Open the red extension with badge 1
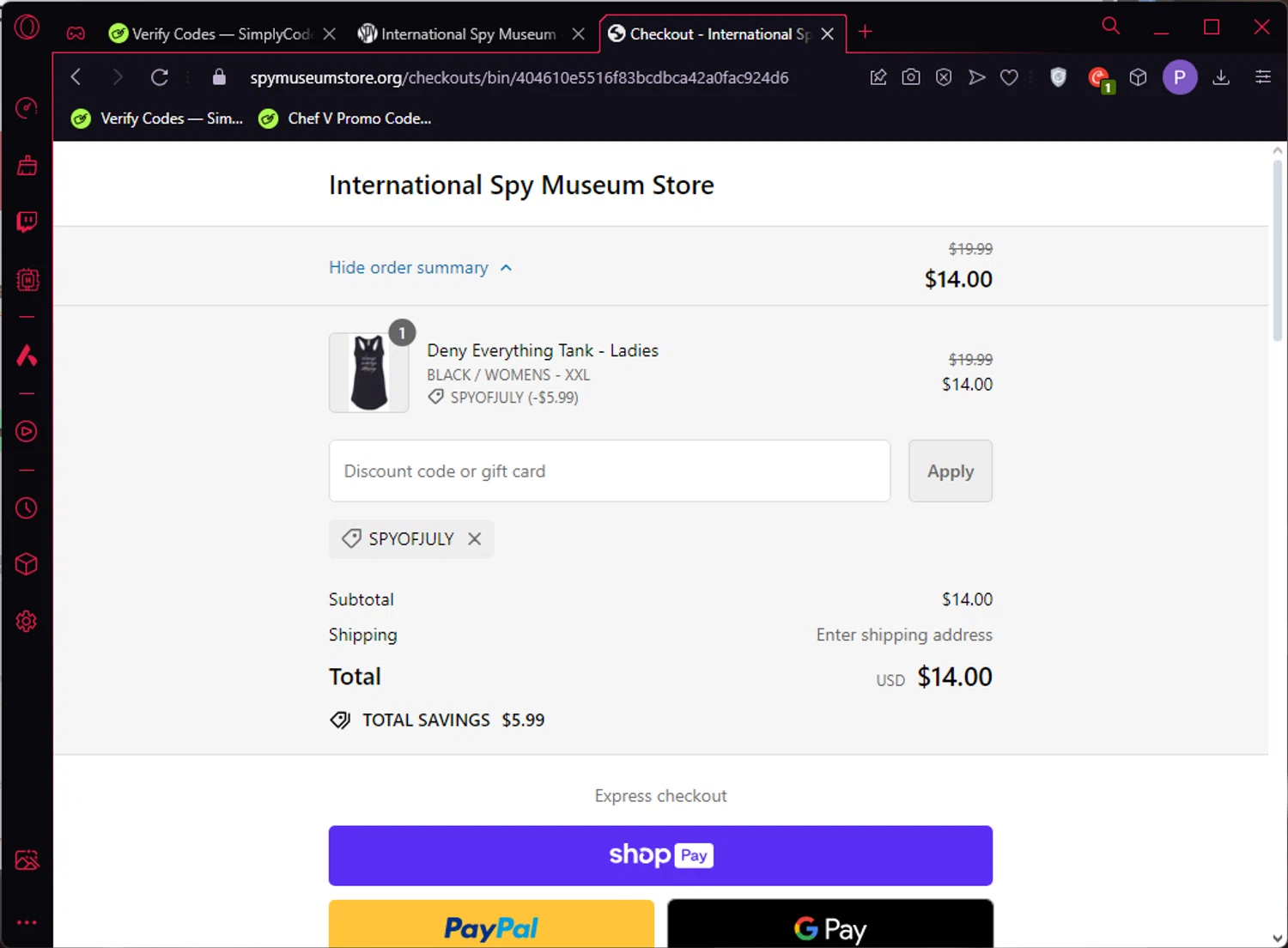The width and height of the screenshot is (1288, 948). [1099, 79]
